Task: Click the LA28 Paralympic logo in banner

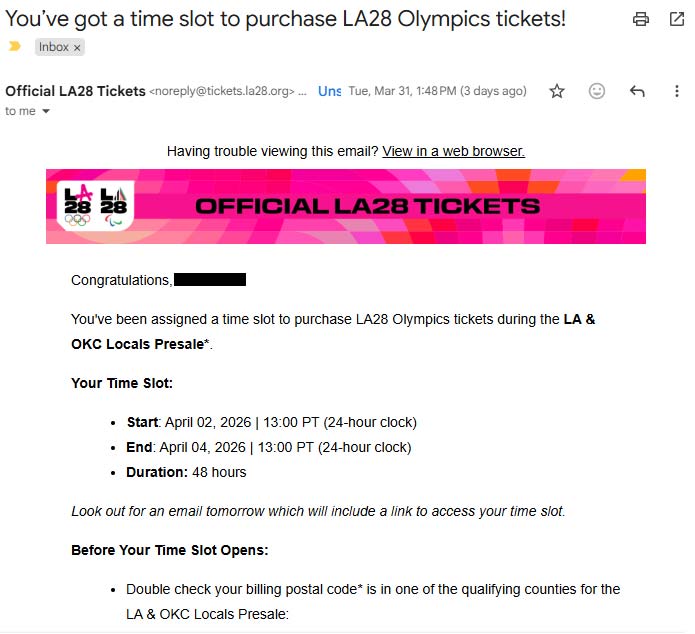Action: [x=115, y=205]
